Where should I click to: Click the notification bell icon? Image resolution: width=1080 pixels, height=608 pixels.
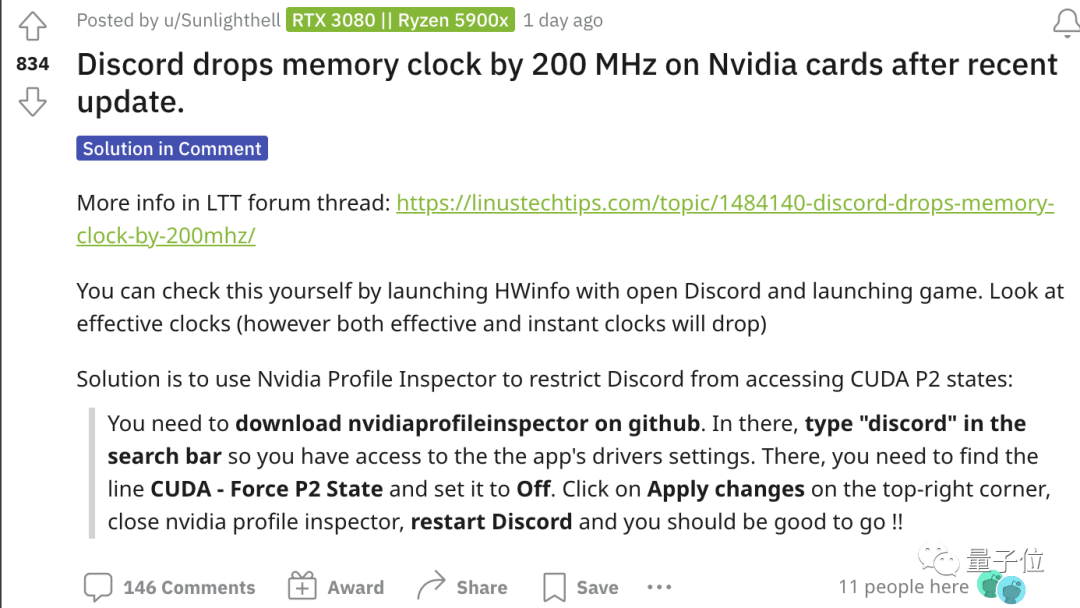tap(1066, 23)
